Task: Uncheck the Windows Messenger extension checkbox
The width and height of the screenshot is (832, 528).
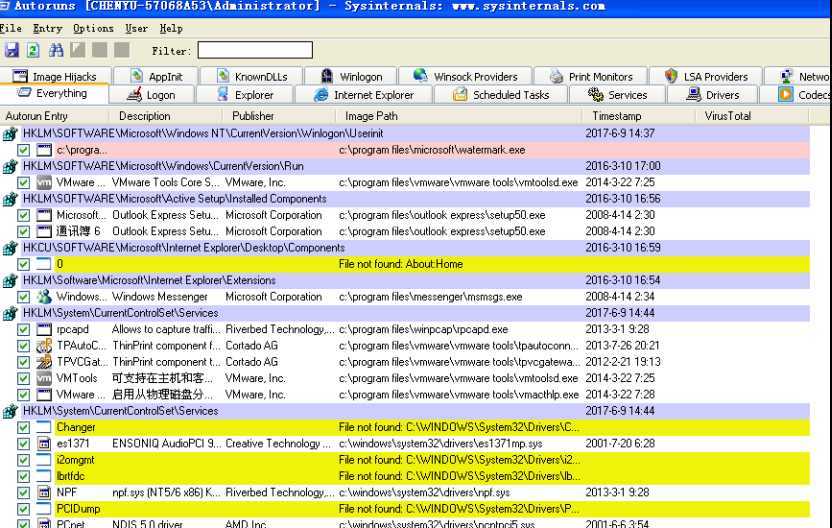Action: click(23, 297)
